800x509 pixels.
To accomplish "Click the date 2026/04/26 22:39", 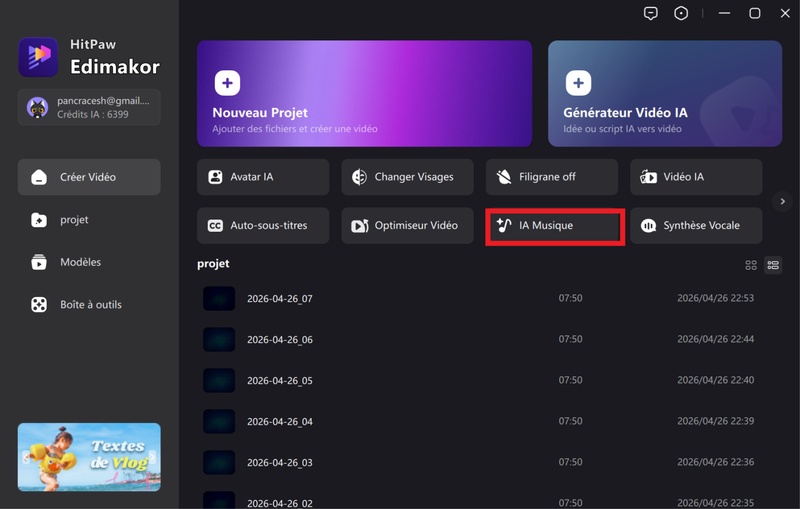I will coord(715,421).
